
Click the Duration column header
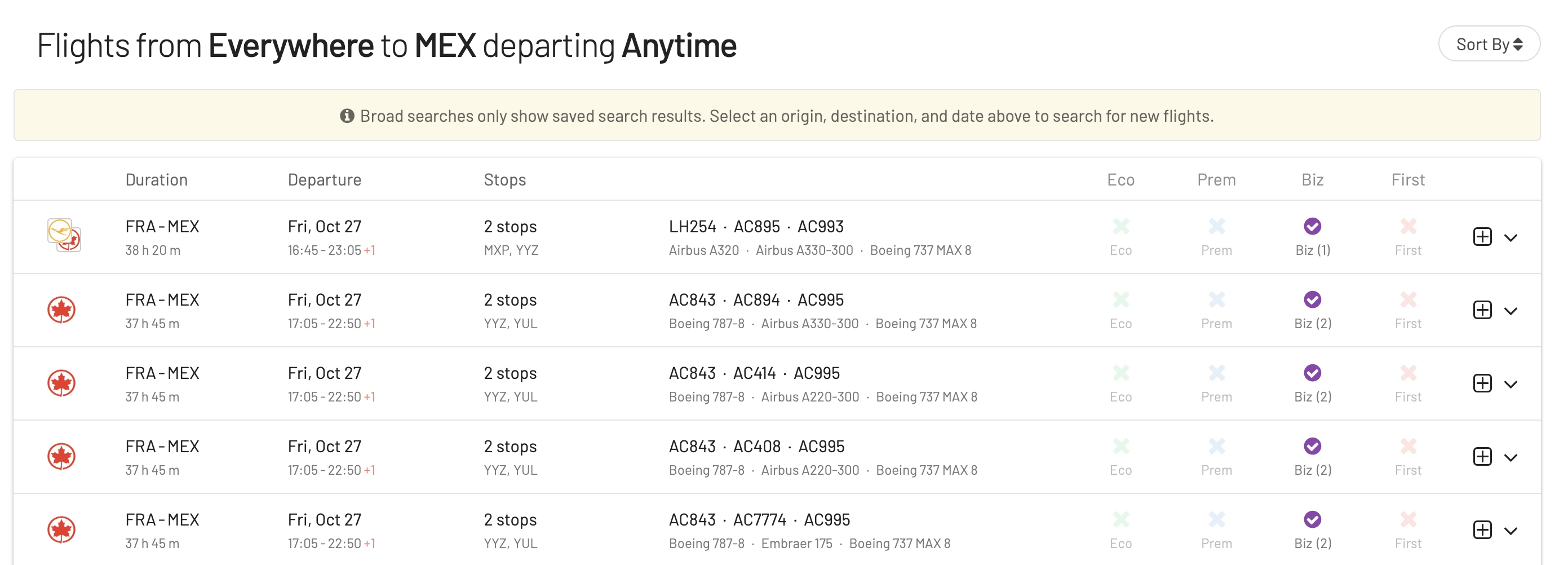click(157, 180)
